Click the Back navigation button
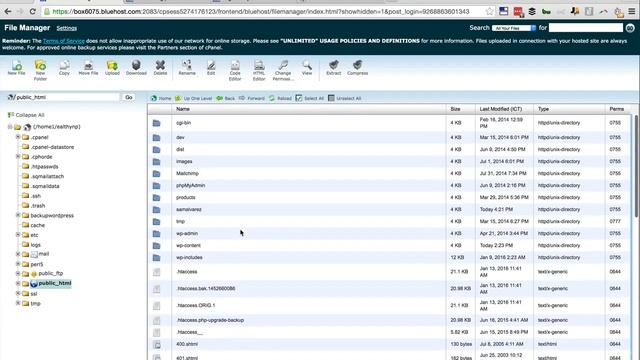 (x=226, y=98)
